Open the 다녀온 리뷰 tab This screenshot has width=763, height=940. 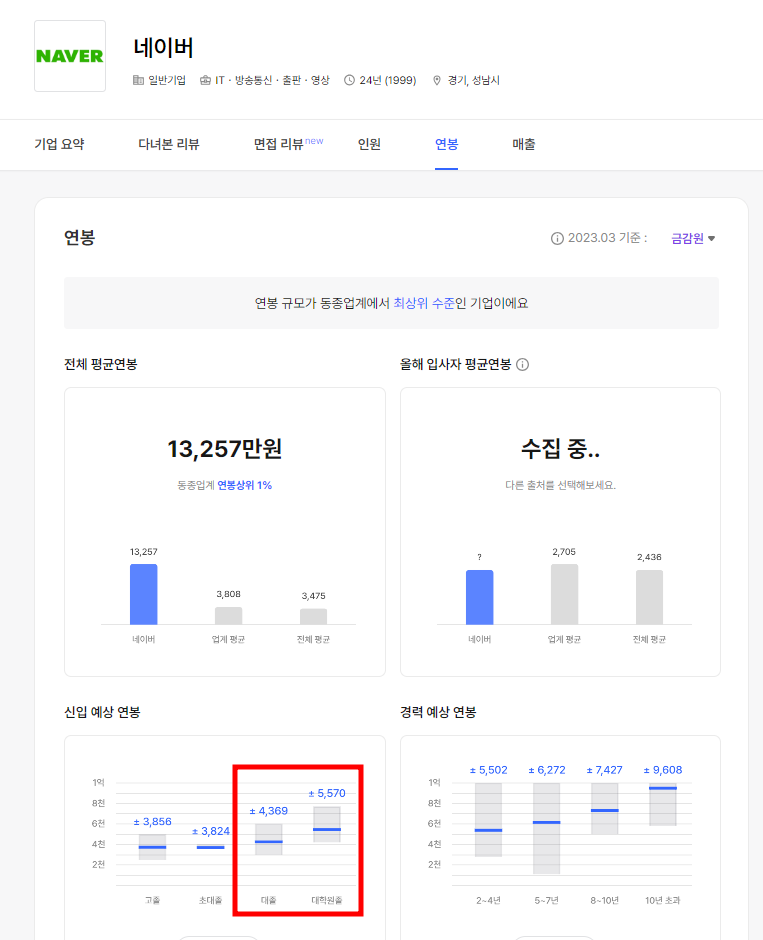(x=168, y=144)
